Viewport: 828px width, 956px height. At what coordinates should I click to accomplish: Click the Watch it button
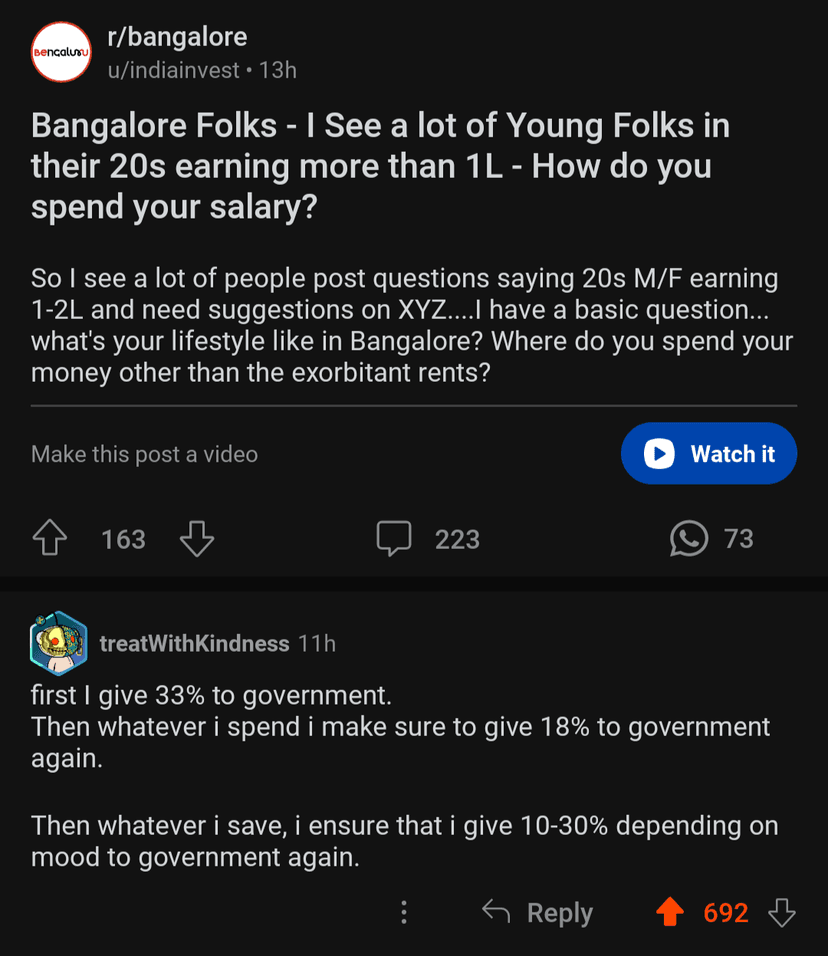(708, 454)
